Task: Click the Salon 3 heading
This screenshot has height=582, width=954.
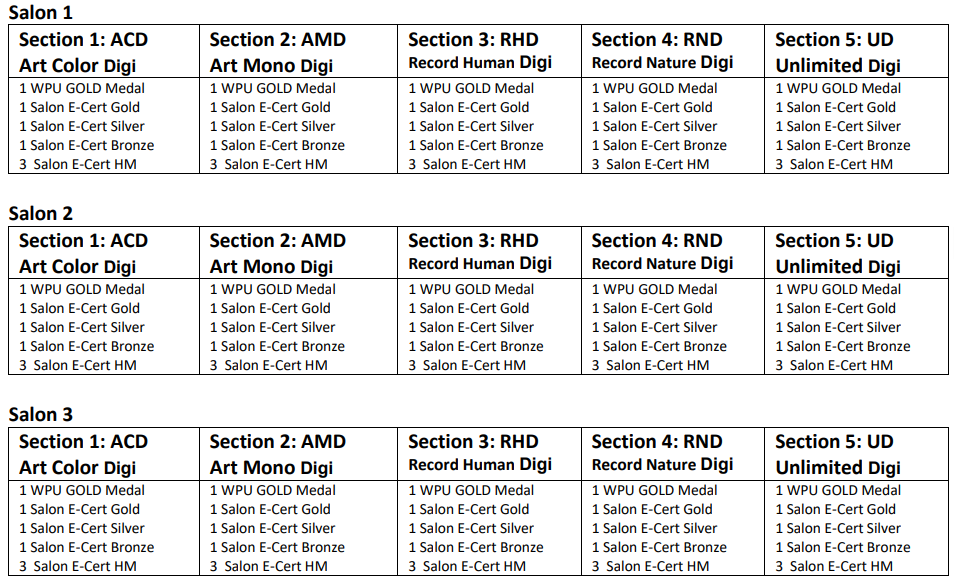Action: pos(40,414)
